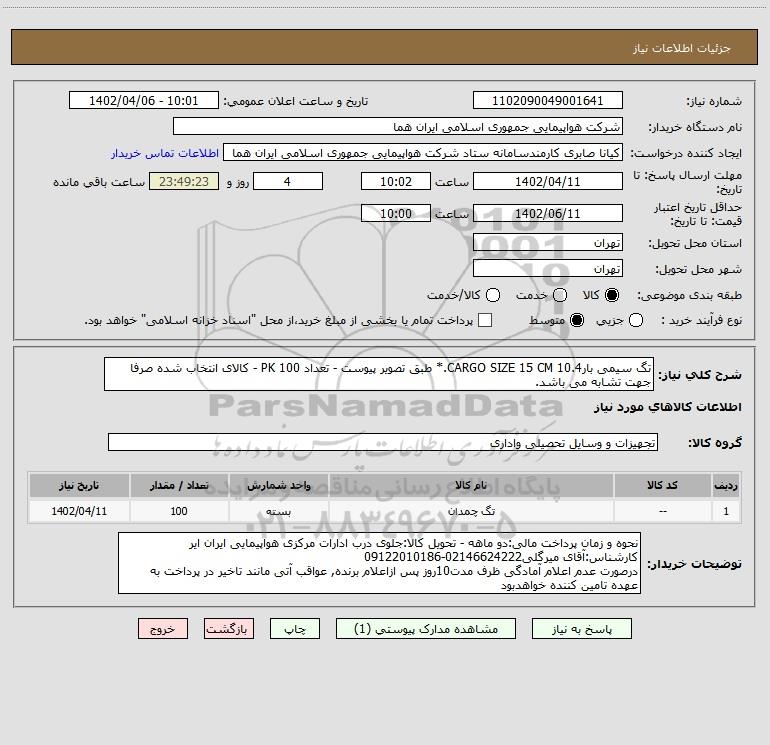Click the استان محل تحویل field
Screen dimensions: 770x745
547,243
